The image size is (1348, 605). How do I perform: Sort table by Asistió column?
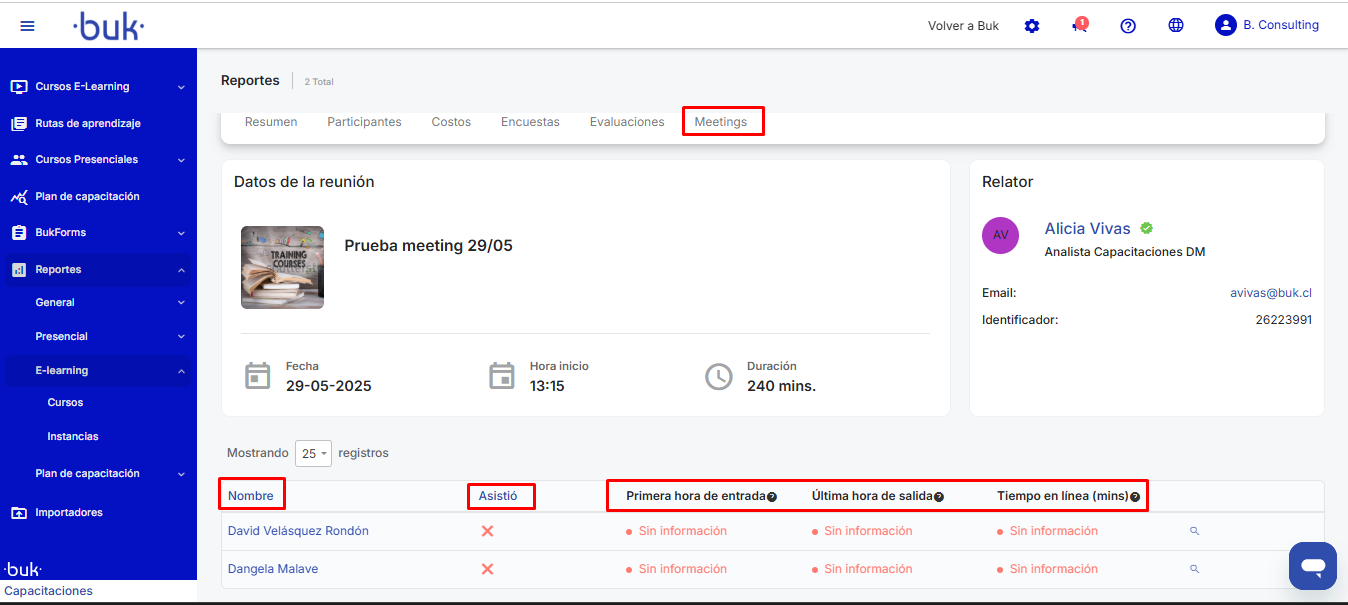coord(498,496)
